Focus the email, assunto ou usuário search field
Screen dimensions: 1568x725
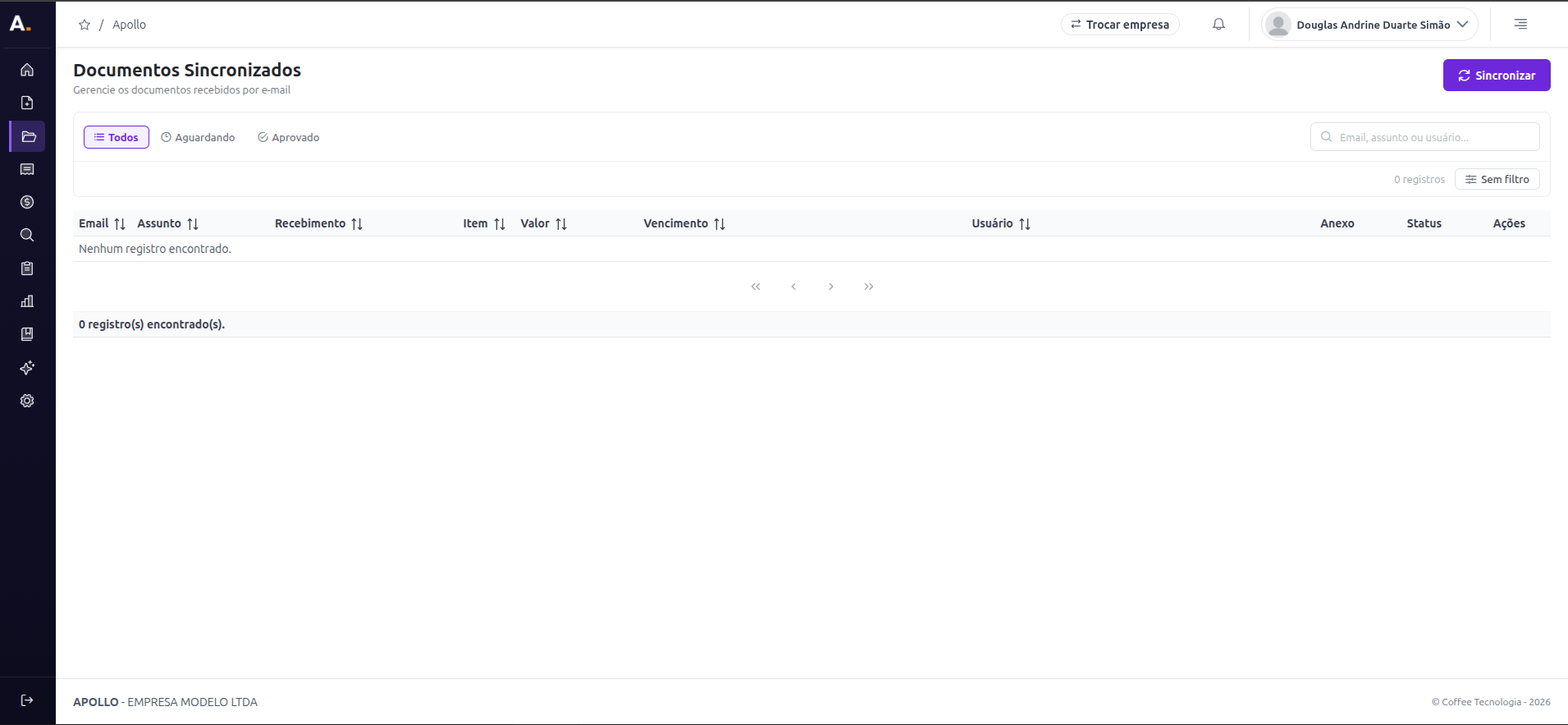(x=1425, y=137)
